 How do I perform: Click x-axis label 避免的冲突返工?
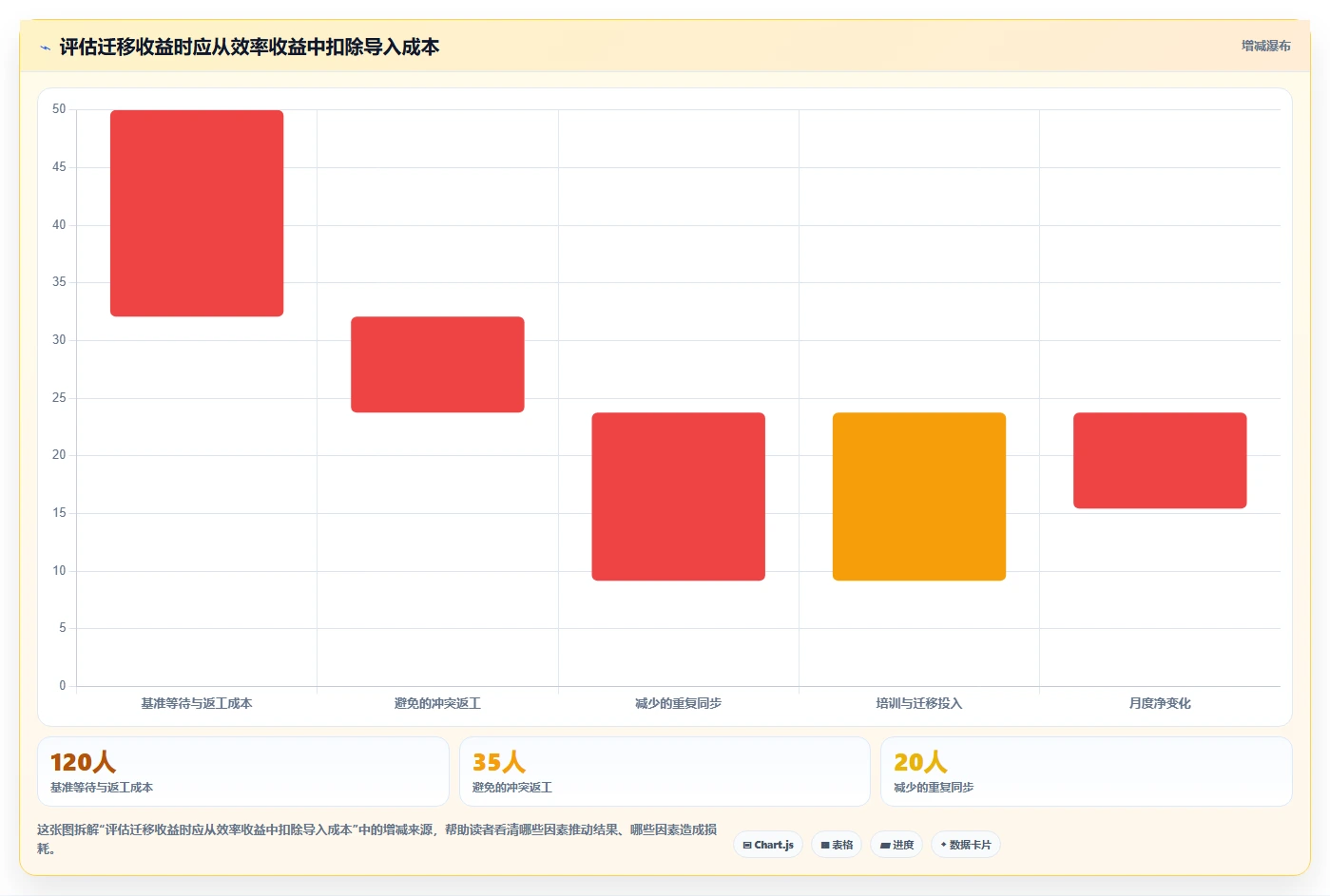[x=437, y=703]
